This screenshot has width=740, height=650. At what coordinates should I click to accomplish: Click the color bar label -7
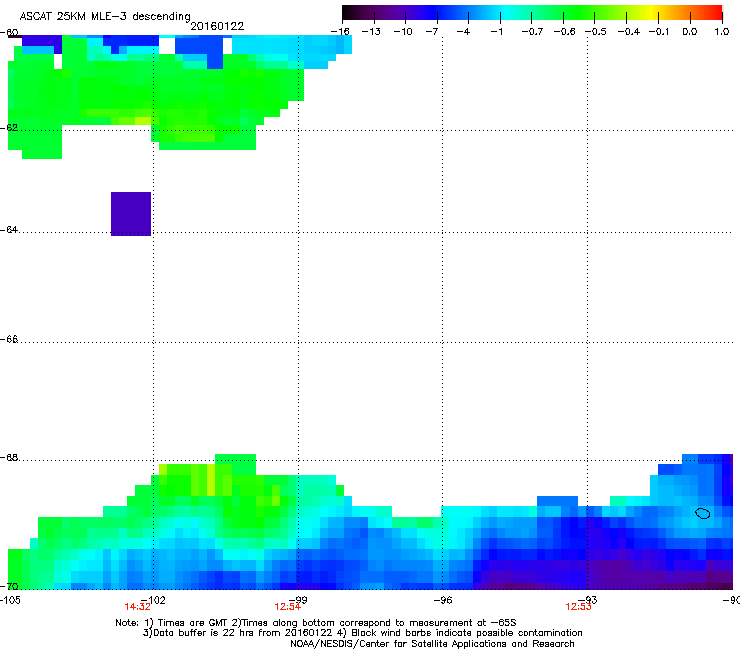(432, 32)
